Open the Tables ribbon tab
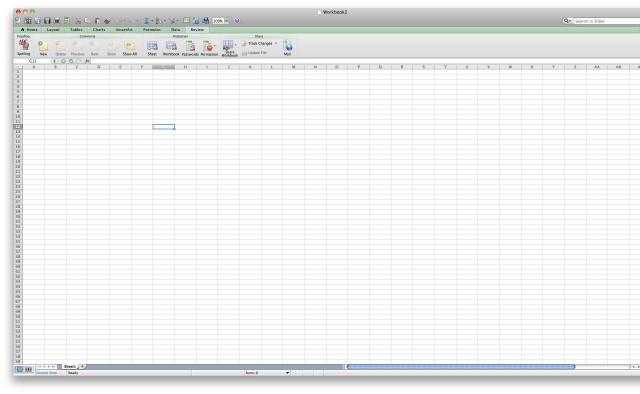 [x=76, y=30]
